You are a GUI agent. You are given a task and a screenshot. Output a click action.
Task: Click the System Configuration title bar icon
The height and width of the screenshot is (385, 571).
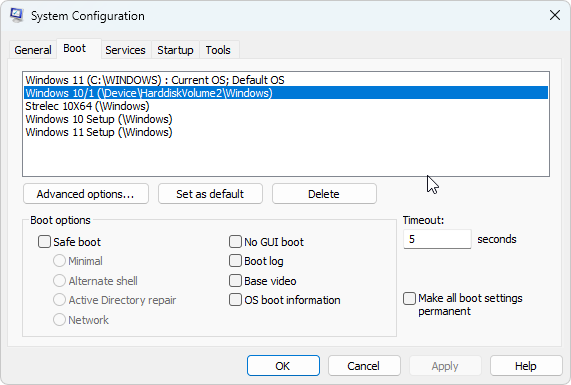pyautogui.click(x=16, y=15)
